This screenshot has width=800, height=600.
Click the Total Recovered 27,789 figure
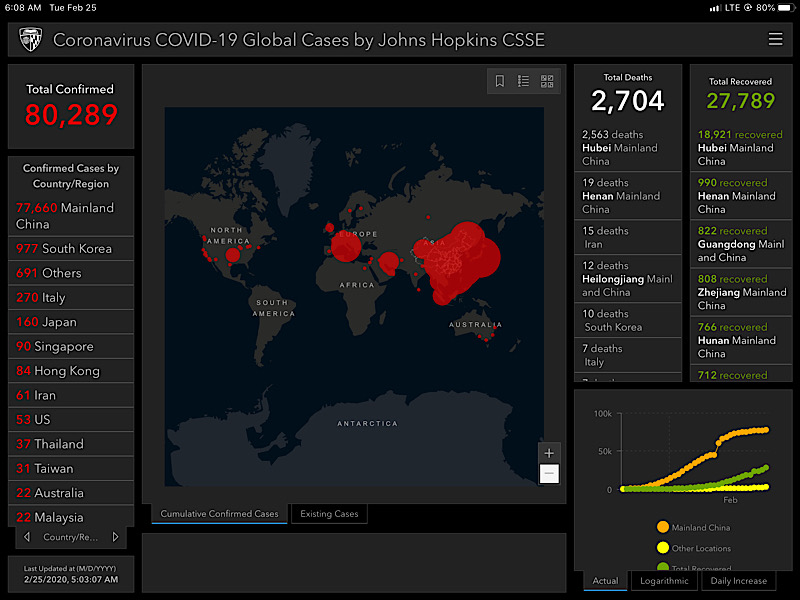741,101
